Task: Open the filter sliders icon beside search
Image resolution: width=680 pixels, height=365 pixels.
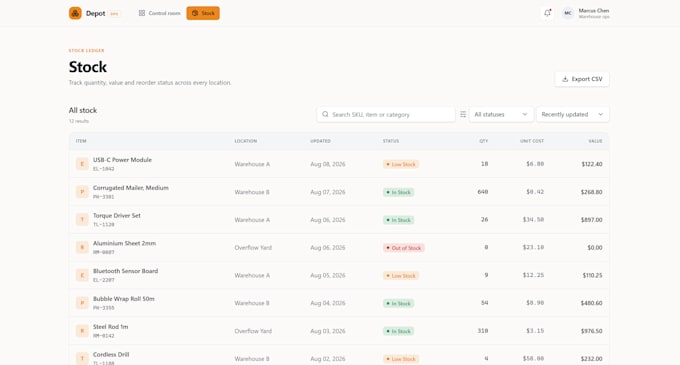Action: click(x=463, y=114)
